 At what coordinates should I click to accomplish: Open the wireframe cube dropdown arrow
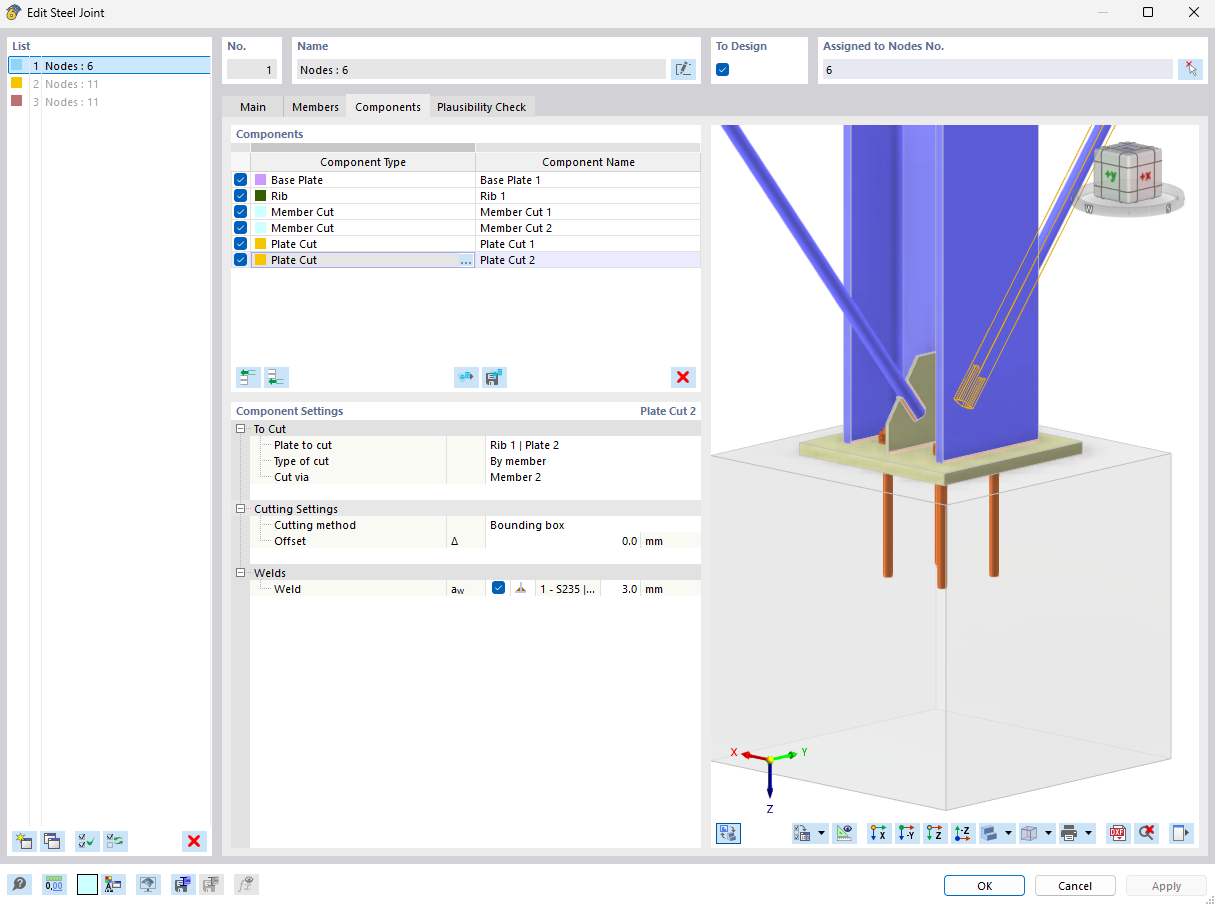(x=1048, y=832)
